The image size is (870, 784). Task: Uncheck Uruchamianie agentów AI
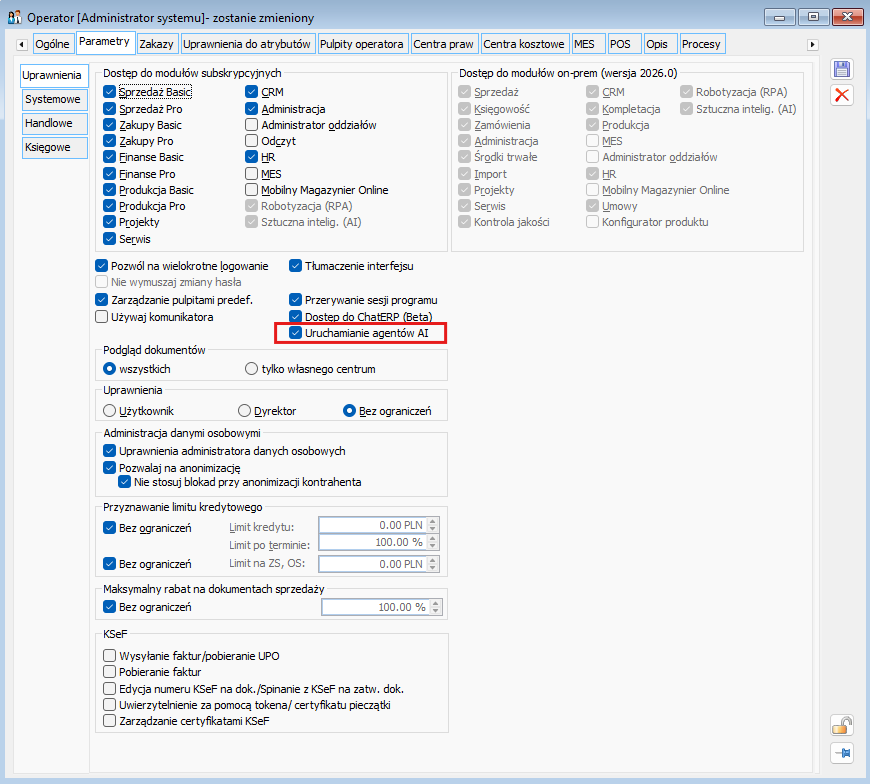[x=296, y=333]
